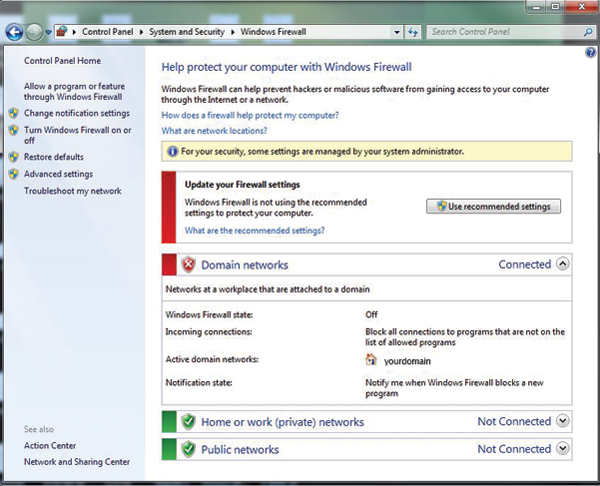Click Not Connected status of Public networks
This screenshot has width=600, height=486.
(514, 449)
